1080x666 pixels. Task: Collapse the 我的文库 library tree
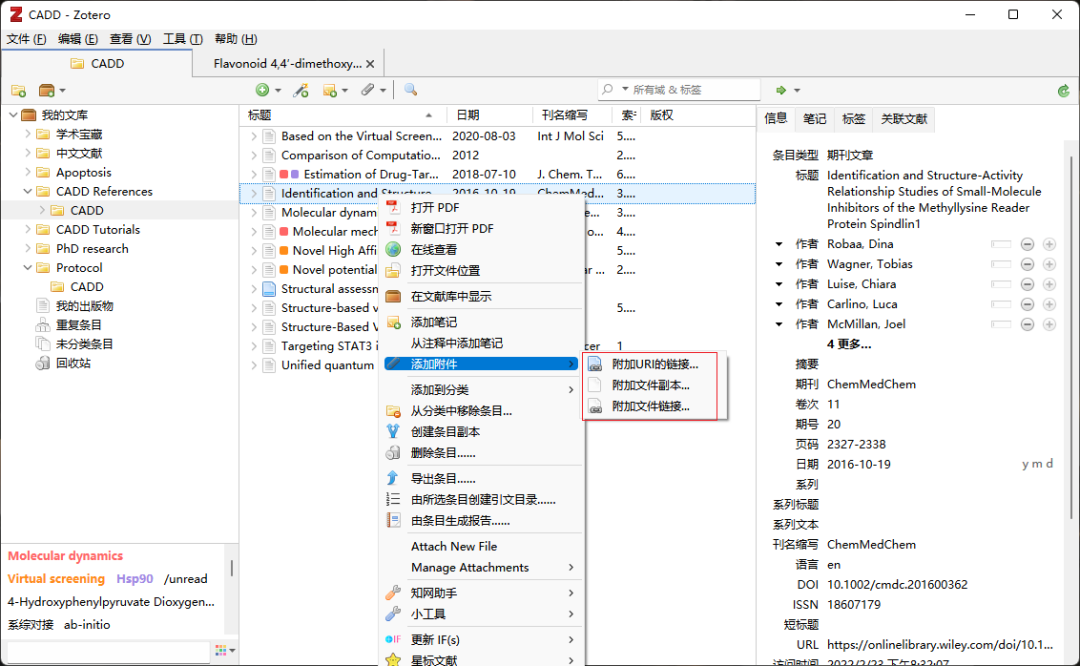click(13, 115)
